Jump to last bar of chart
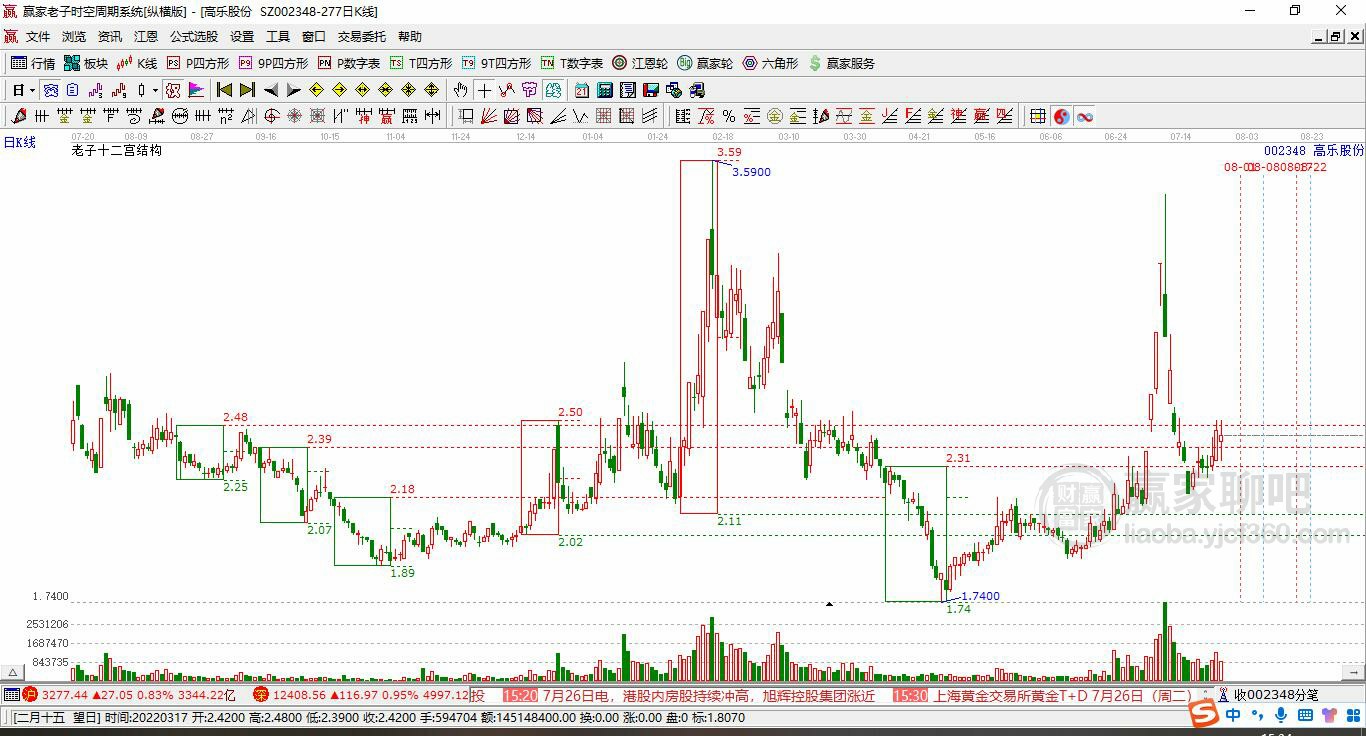Image resolution: width=1366 pixels, height=736 pixels. (x=248, y=90)
